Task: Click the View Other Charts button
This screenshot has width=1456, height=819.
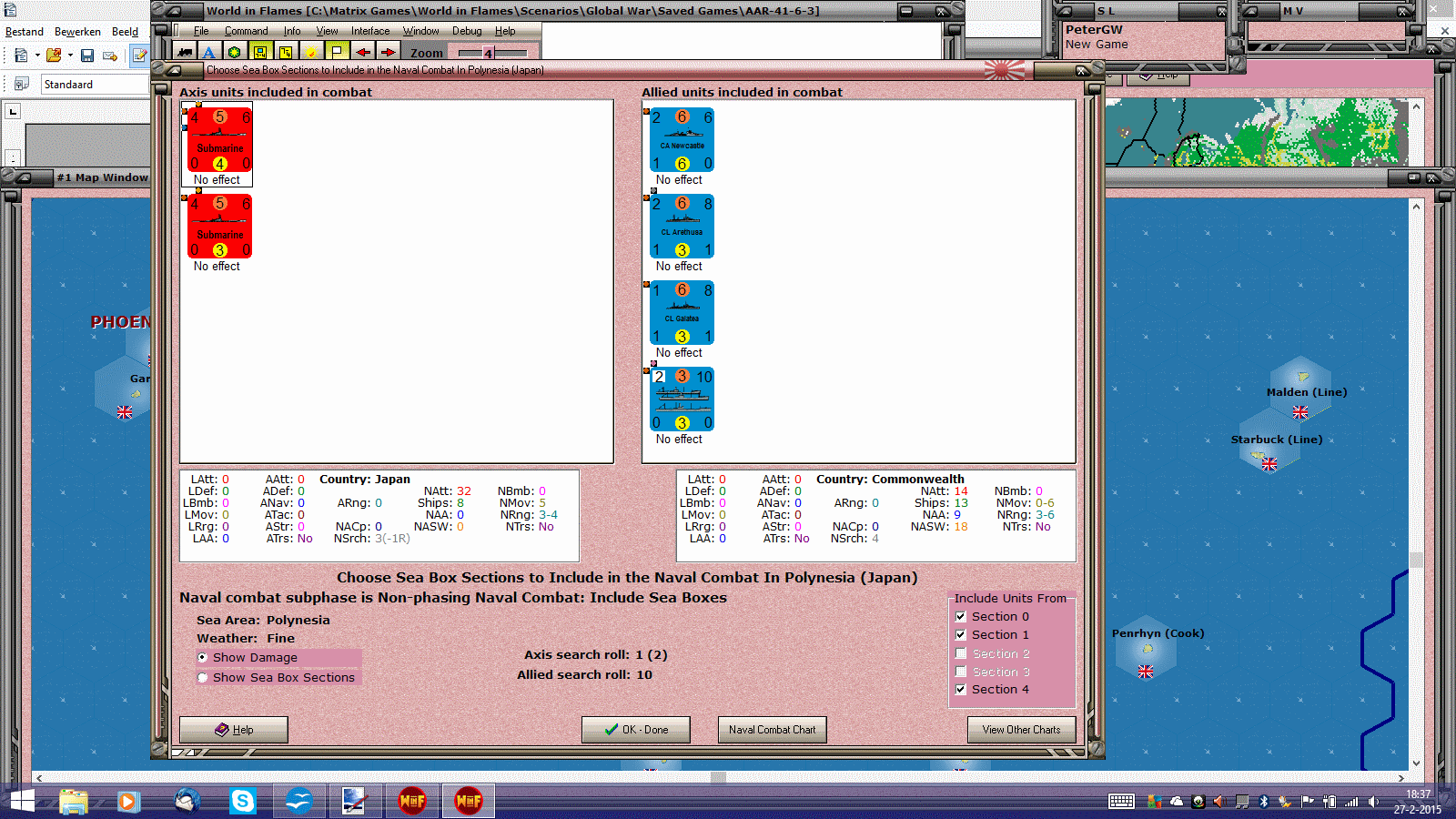Action: tap(1021, 730)
